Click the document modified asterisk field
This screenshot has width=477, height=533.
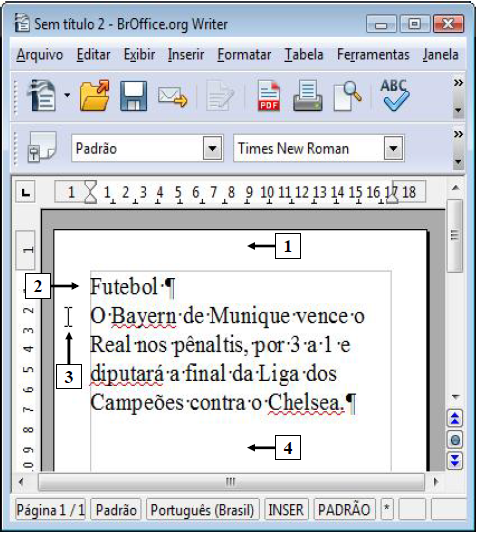pyautogui.click(x=387, y=510)
